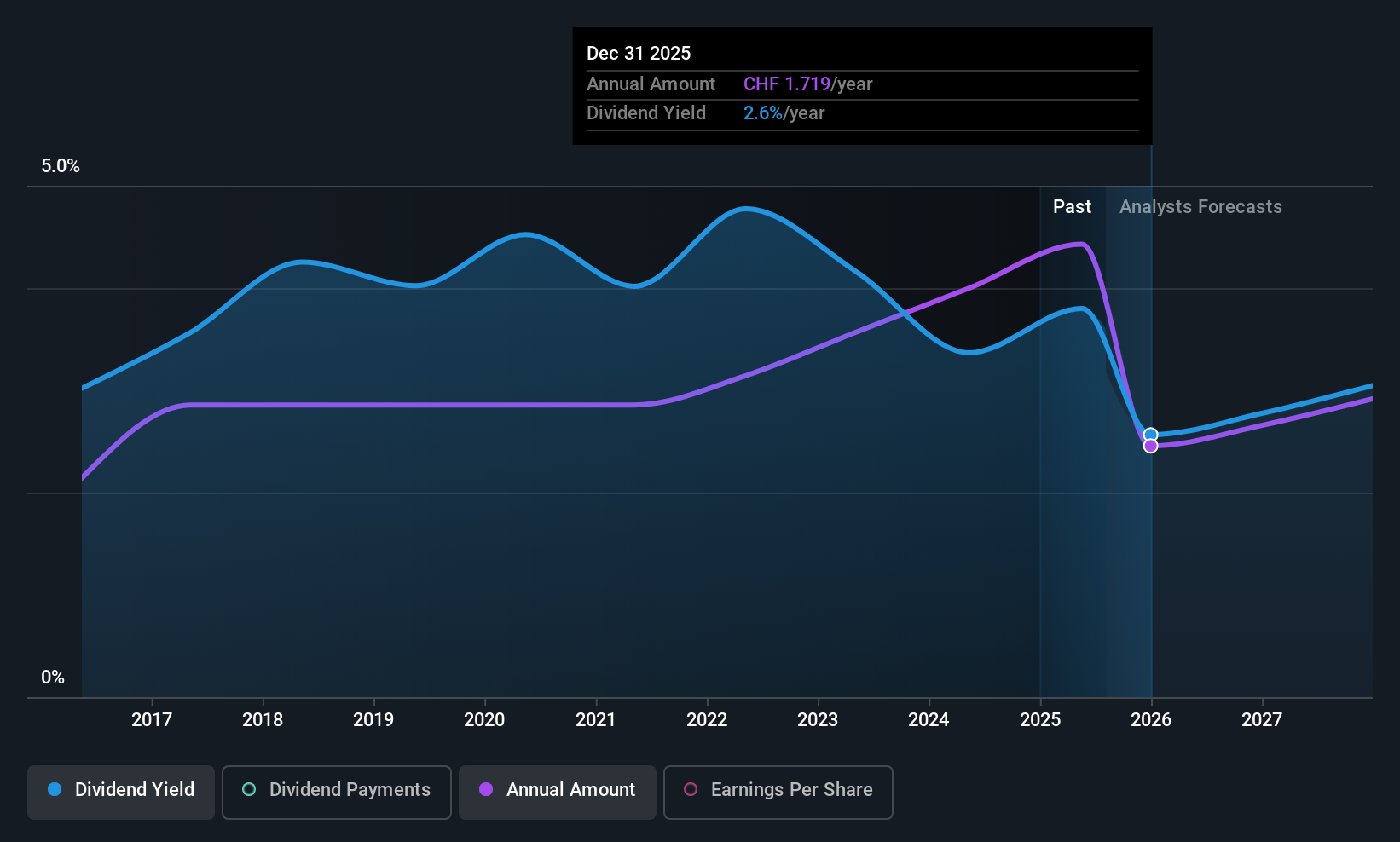Click the CHF 1.719 annual amount value
1400x842 pixels.
pos(786,84)
